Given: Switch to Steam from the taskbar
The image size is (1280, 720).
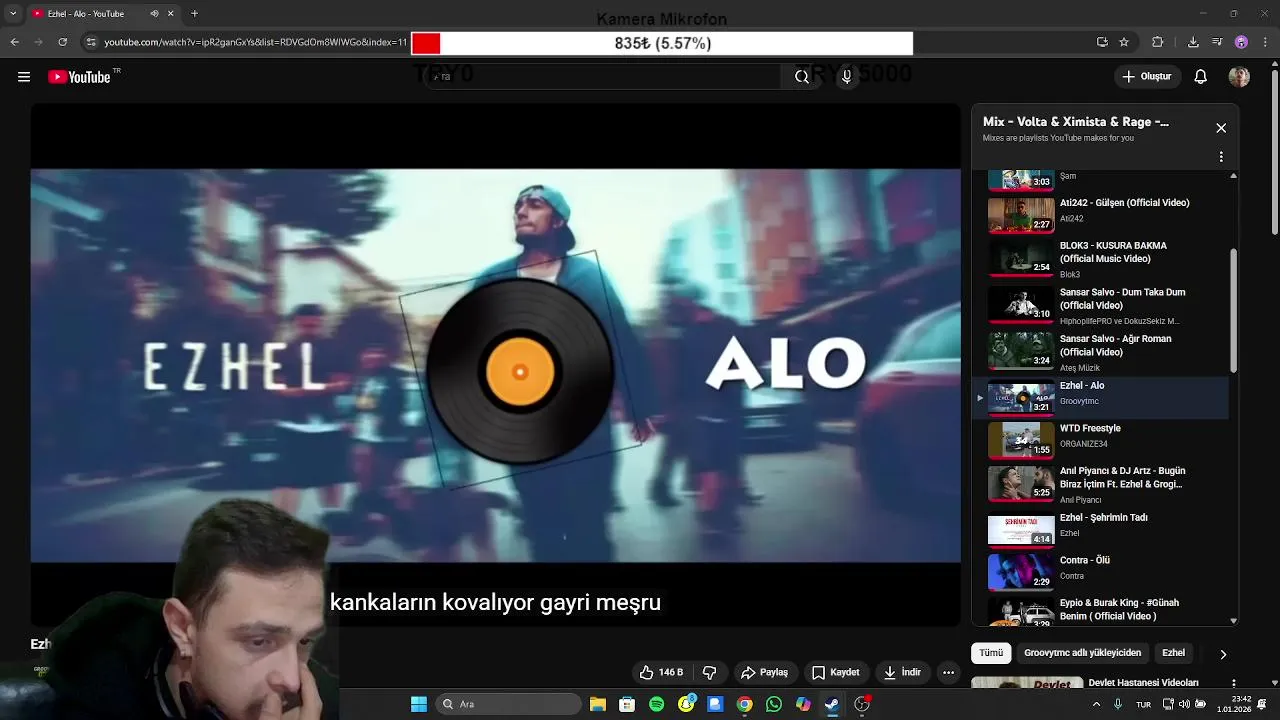Looking at the screenshot, I should (x=832, y=704).
